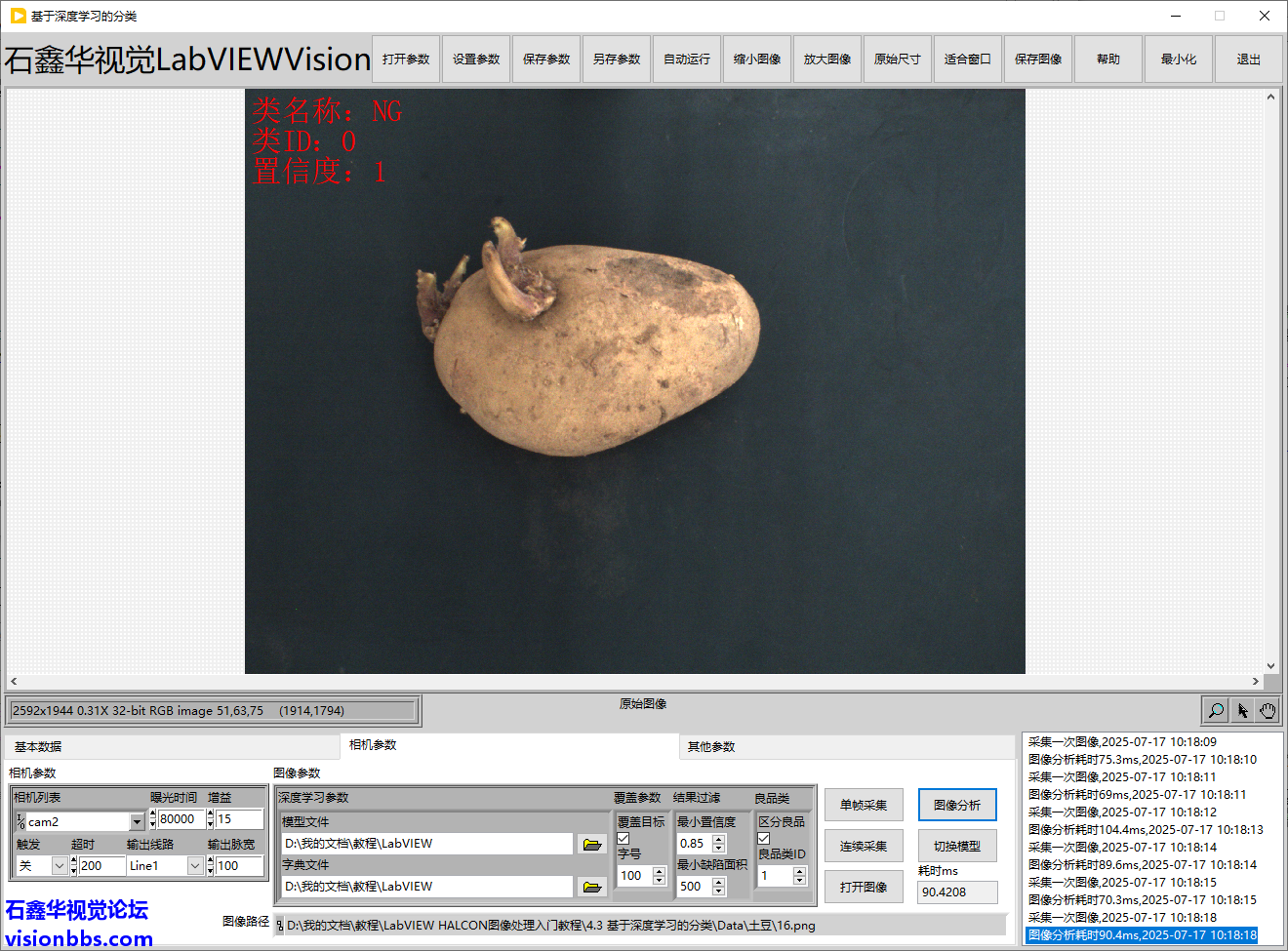Toggle the 区分良品 checkbox
This screenshot has width=1288, height=951.
[x=764, y=838]
